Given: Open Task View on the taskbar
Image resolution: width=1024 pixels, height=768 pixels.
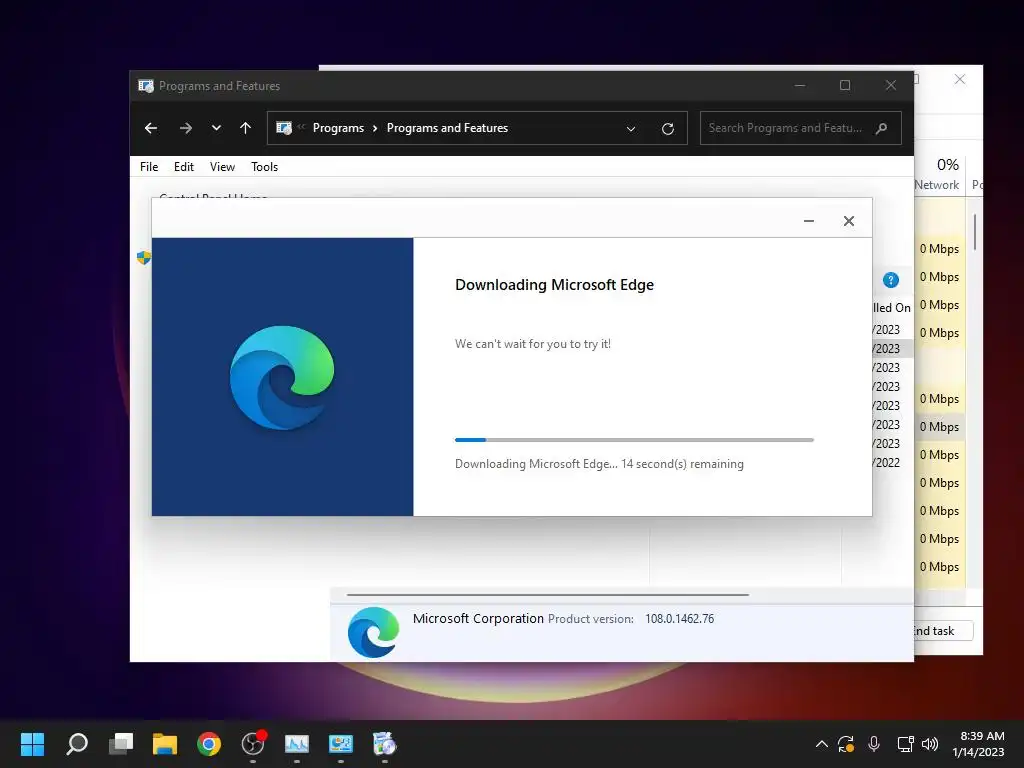Looking at the screenshot, I should click(x=121, y=744).
